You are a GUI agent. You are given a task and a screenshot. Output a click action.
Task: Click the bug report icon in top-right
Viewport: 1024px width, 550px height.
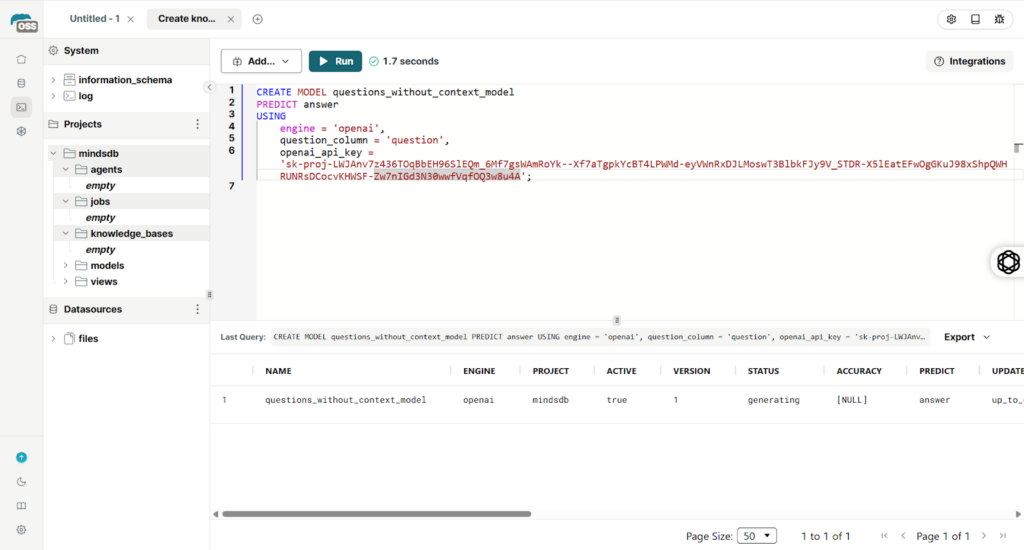pos(999,19)
